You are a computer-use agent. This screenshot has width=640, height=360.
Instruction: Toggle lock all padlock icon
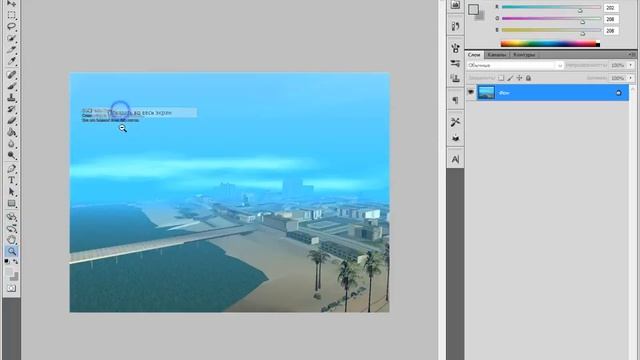tap(528, 78)
